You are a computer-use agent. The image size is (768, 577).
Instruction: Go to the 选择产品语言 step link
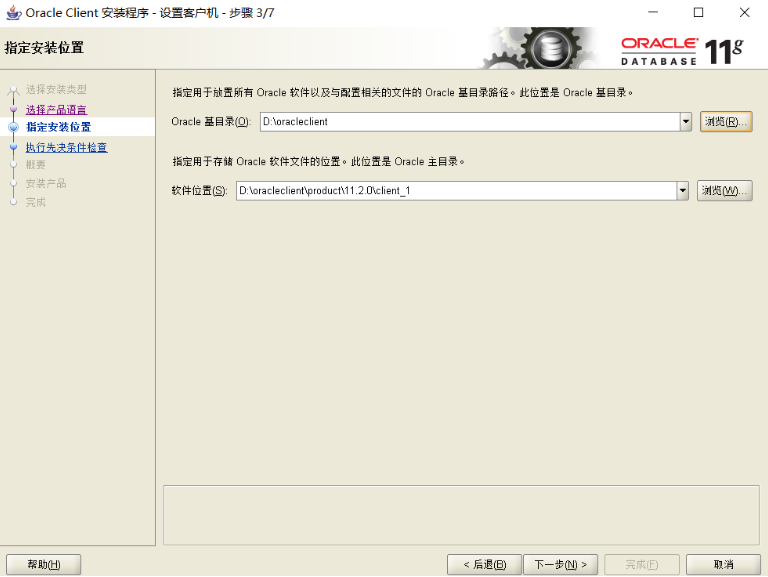click(56, 110)
